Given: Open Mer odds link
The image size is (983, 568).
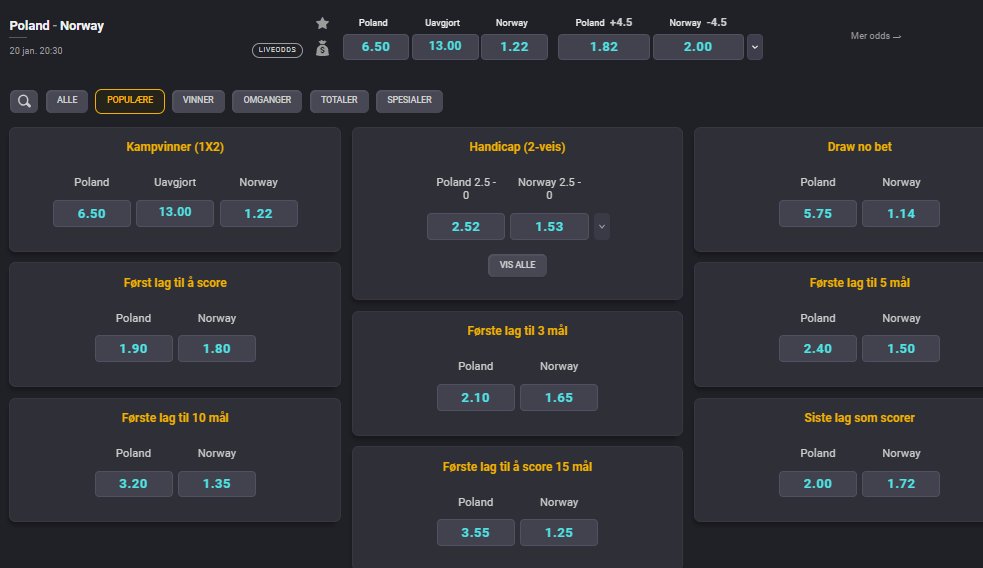Looking at the screenshot, I should (x=875, y=36).
